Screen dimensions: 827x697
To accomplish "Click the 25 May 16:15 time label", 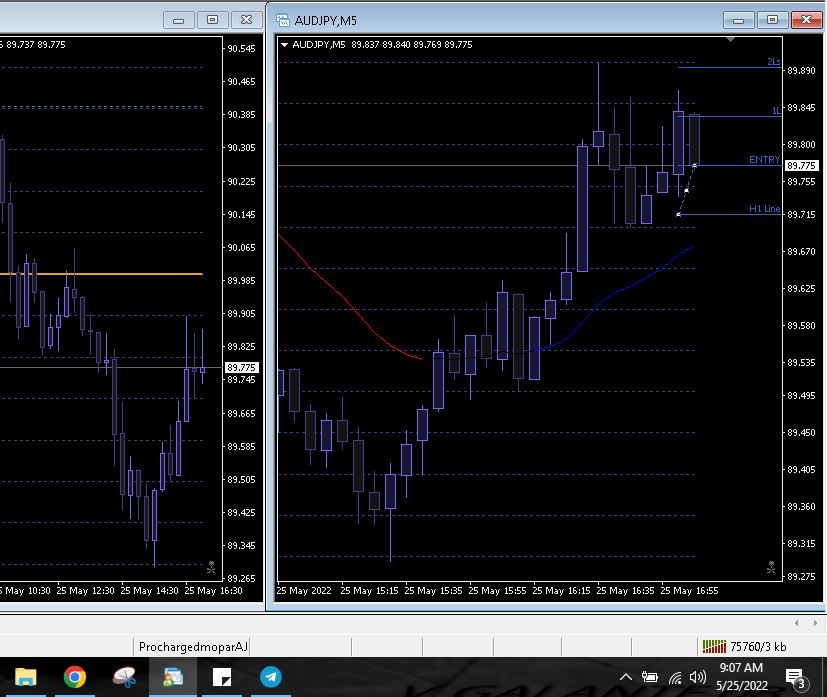I will pos(561,591).
